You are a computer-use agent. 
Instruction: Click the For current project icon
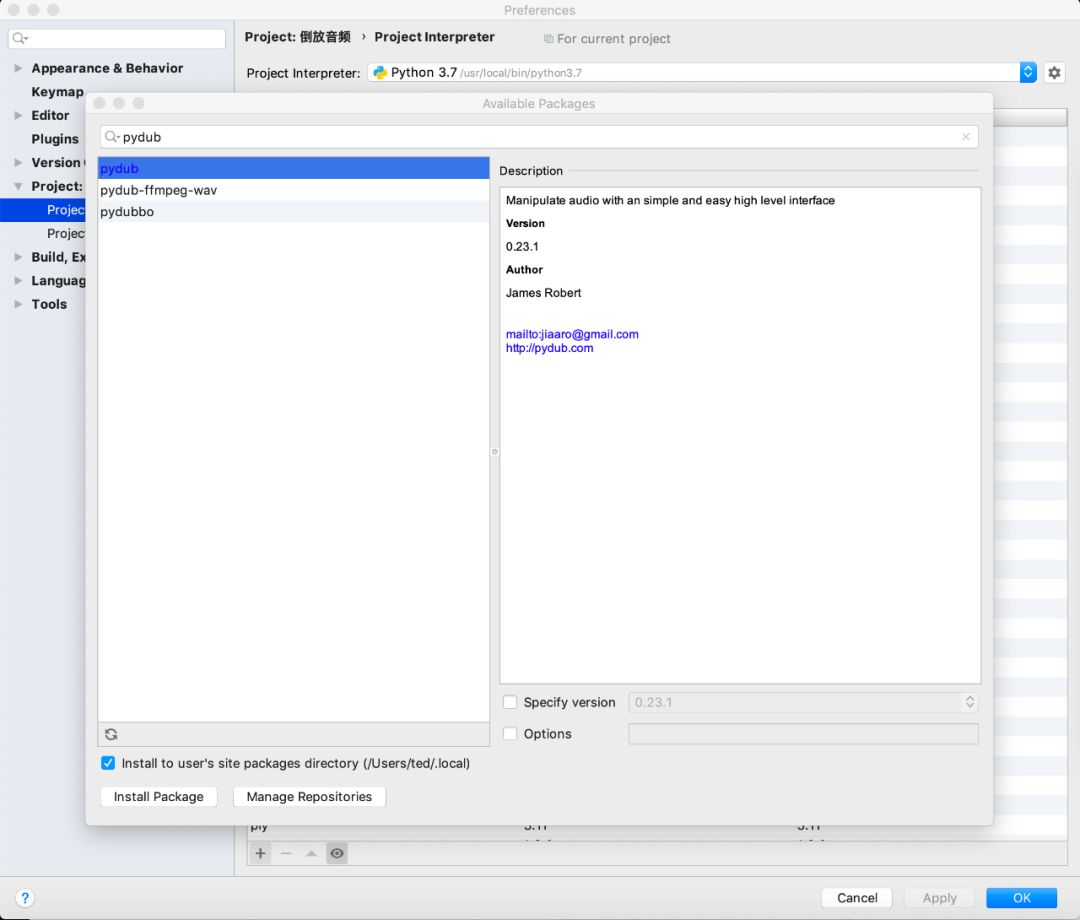pyautogui.click(x=548, y=39)
